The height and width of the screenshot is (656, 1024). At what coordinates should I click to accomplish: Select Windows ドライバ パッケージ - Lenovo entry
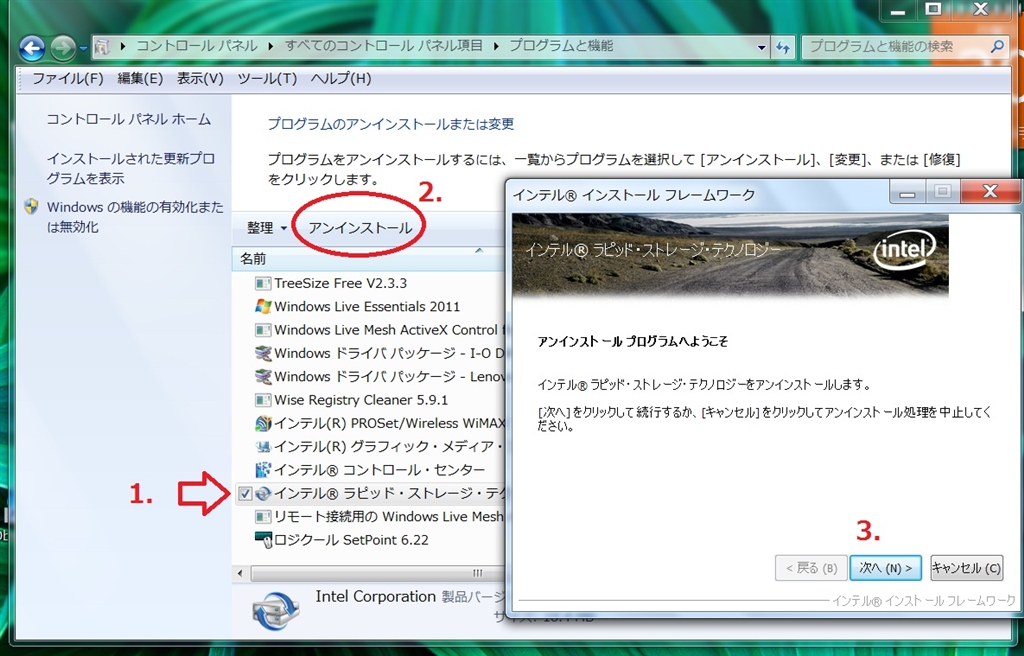tap(389, 377)
